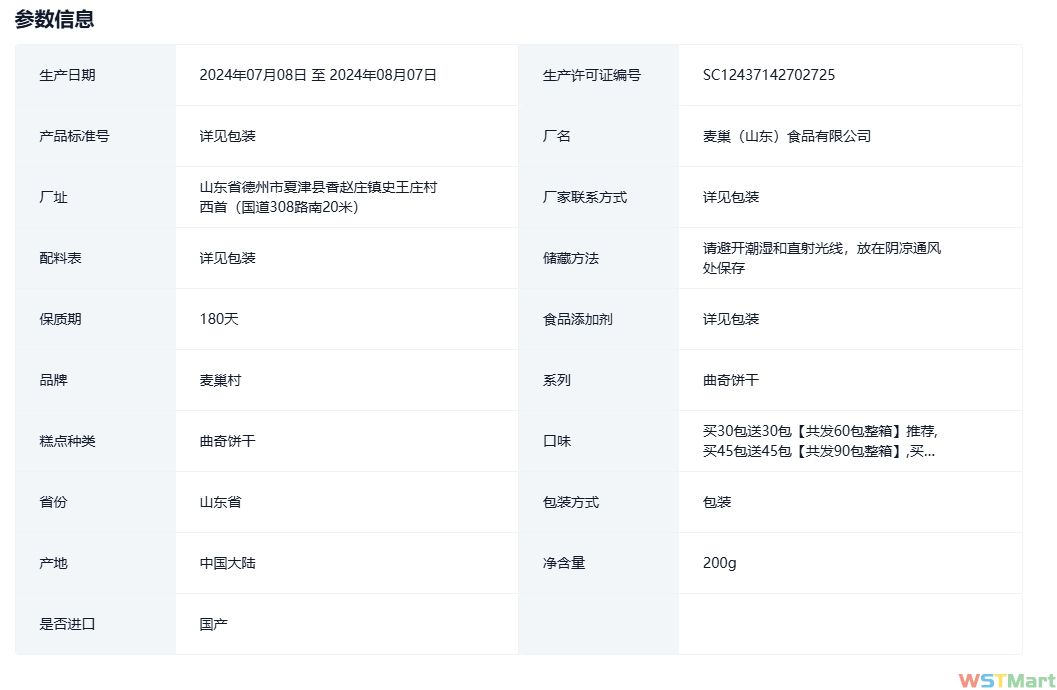This screenshot has width=1057, height=690.
Task: Click the 生产许可证编号 label cell
Action: 591,75
